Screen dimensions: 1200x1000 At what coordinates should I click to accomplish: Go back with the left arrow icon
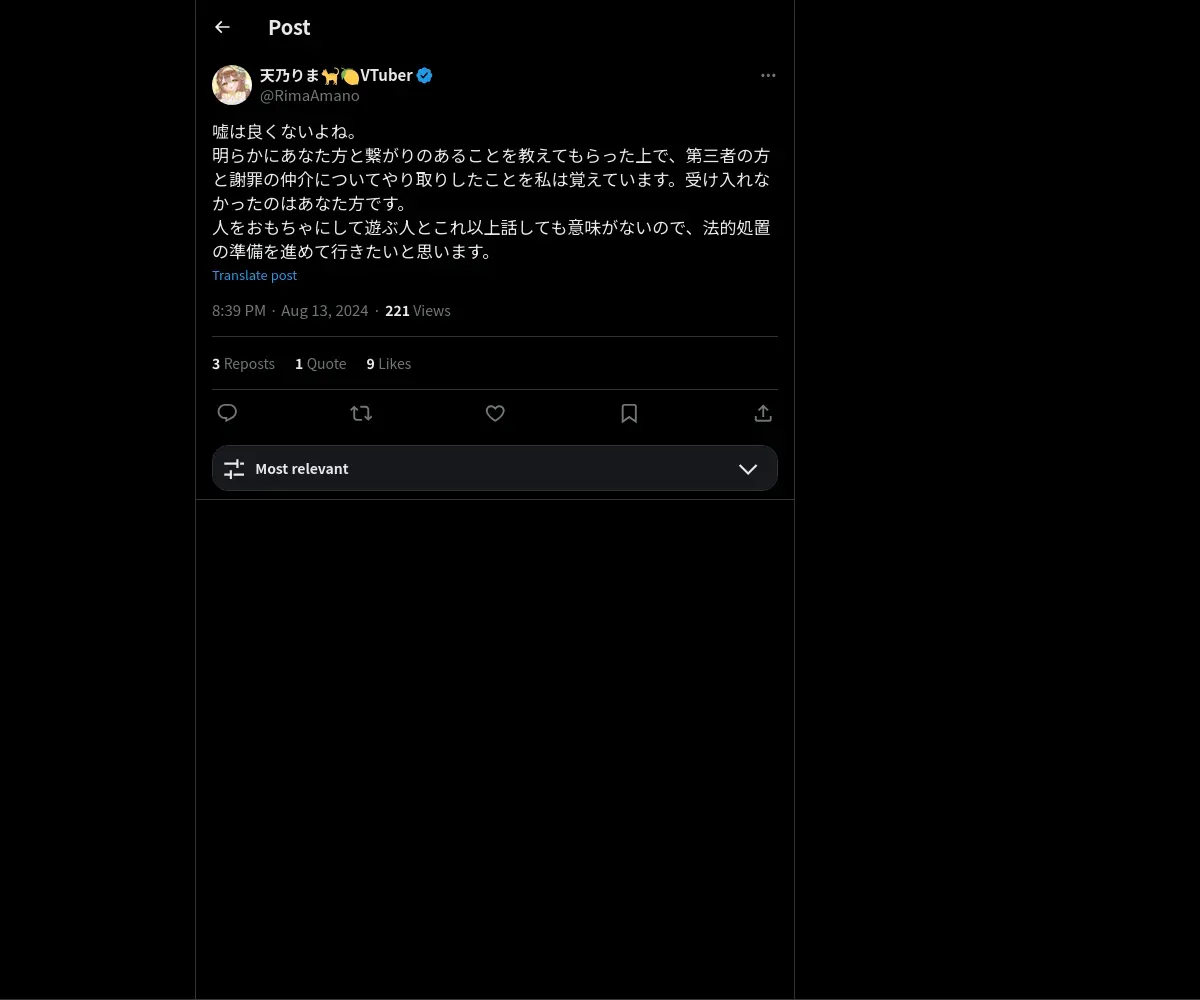click(222, 27)
